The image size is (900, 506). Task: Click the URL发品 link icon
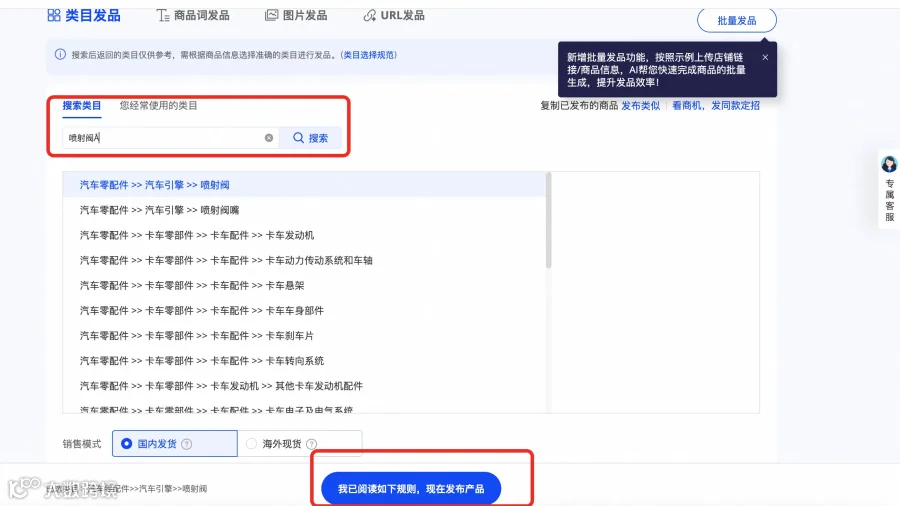tap(370, 15)
